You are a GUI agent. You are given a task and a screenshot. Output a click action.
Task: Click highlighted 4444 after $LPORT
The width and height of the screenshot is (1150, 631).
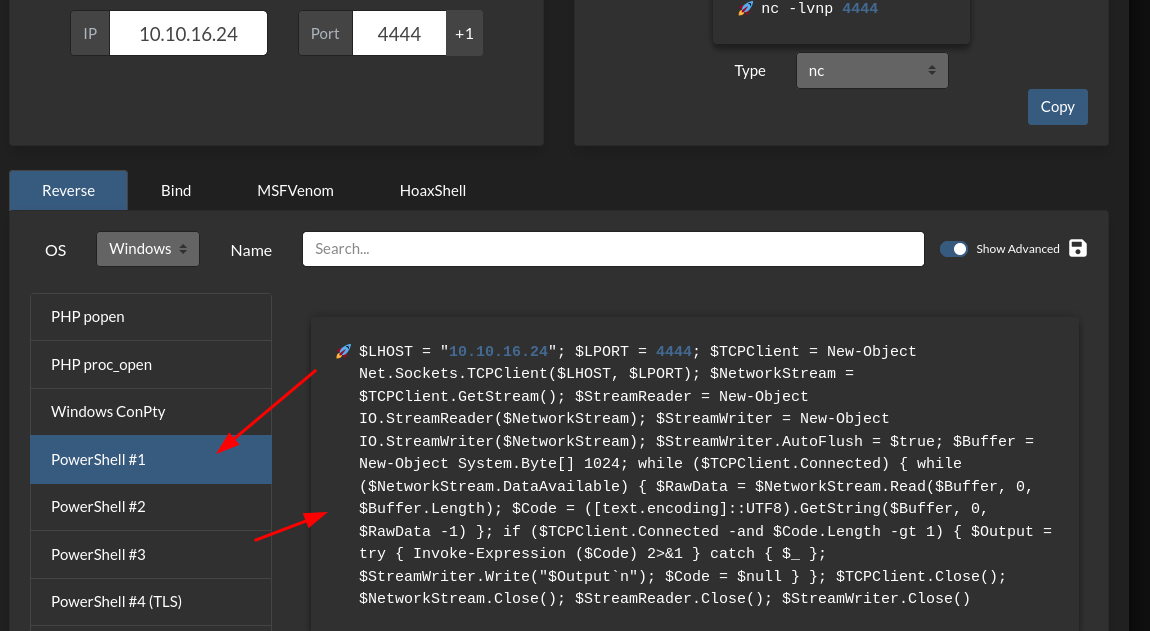pos(674,351)
